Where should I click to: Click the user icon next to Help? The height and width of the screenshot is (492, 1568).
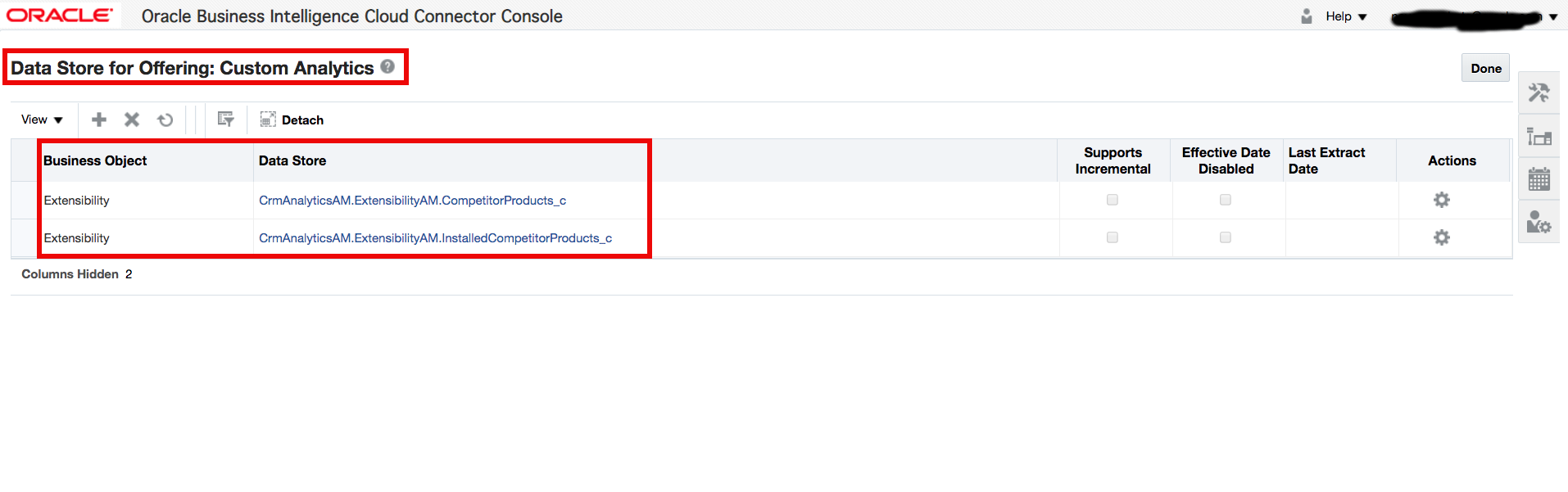(1307, 16)
